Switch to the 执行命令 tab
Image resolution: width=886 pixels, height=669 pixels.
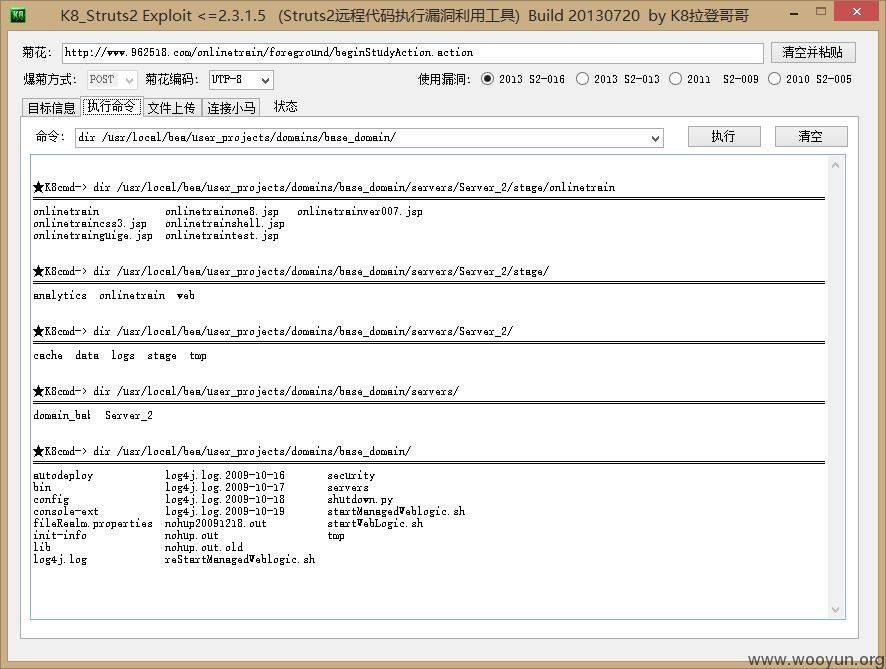111,106
